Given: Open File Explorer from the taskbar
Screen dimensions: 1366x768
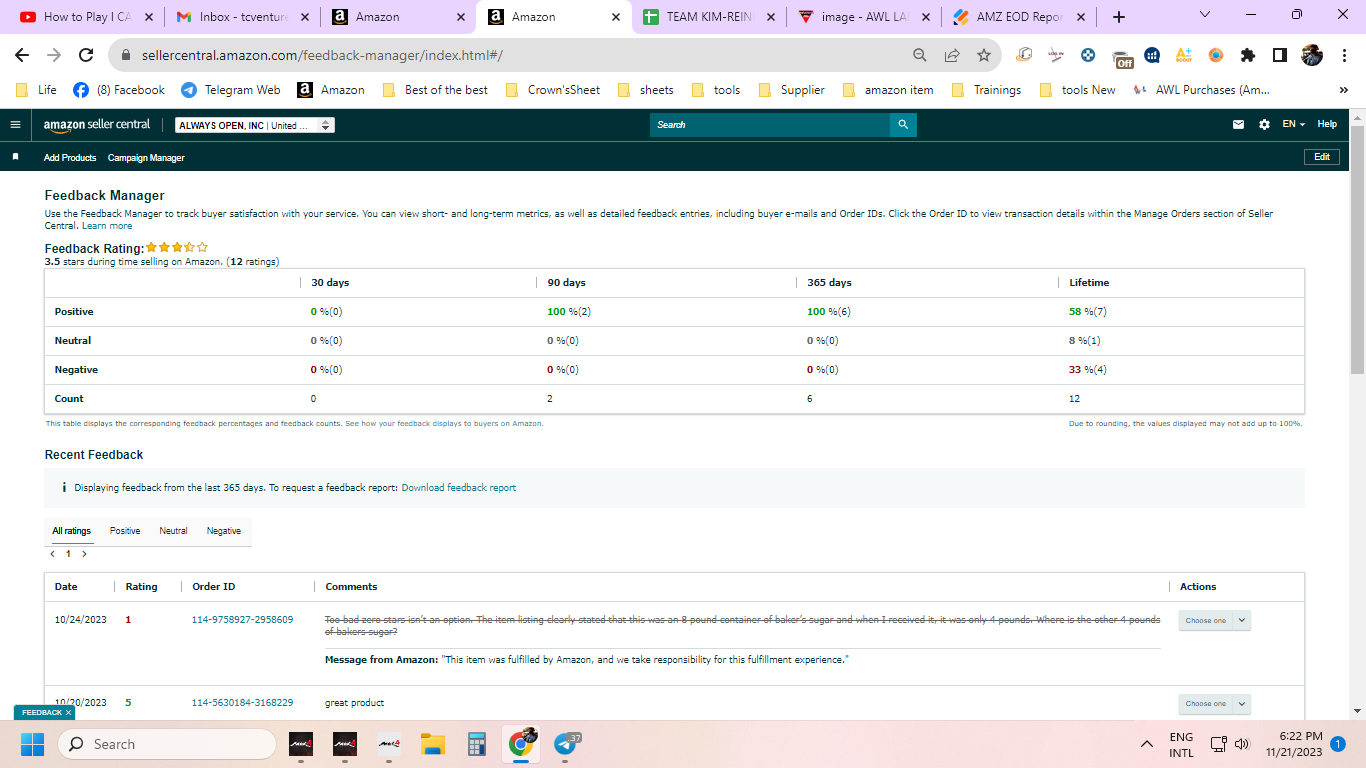Looking at the screenshot, I should [432, 744].
